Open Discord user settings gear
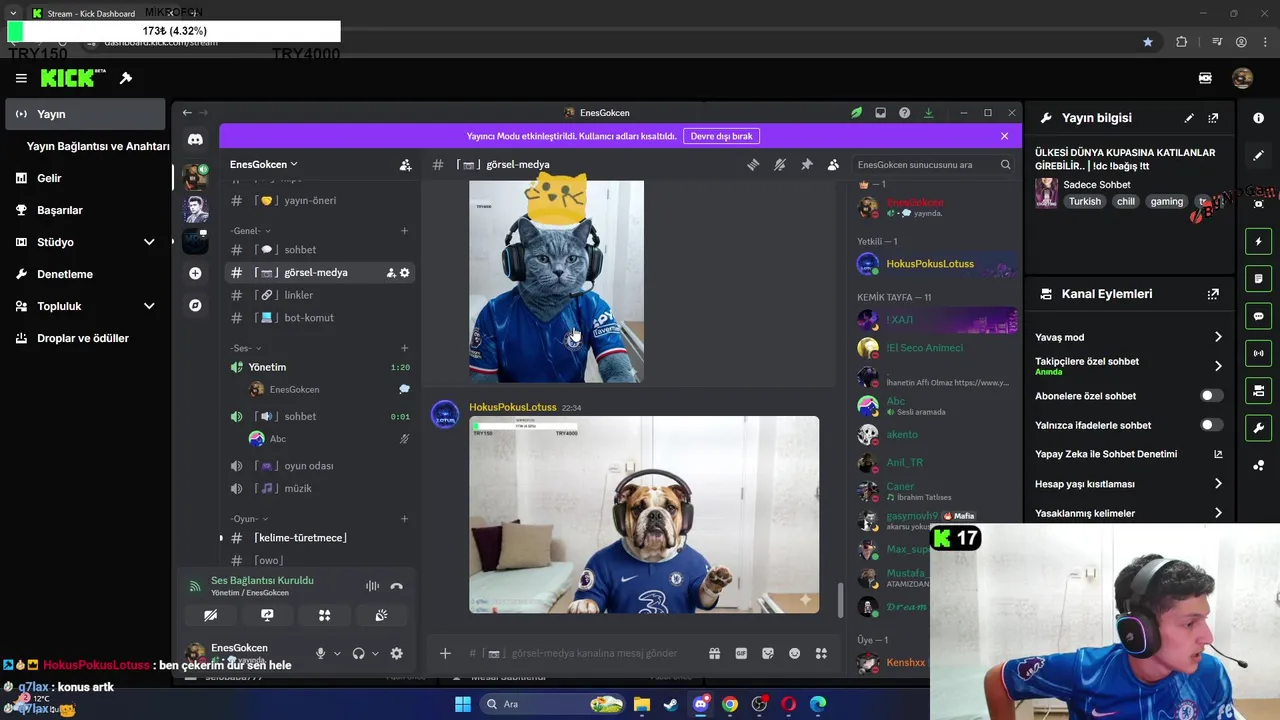This screenshot has height=720, width=1280. (x=397, y=654)
